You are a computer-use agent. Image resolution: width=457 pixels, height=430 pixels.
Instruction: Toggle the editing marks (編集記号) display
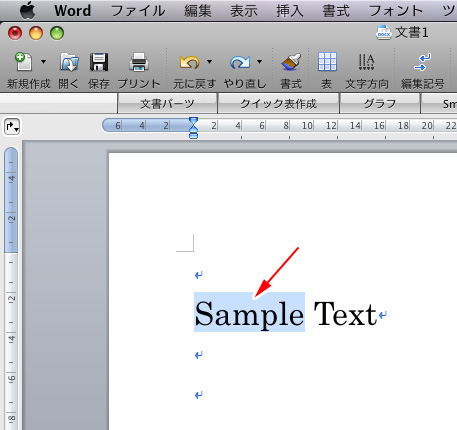tap(423, 62)
